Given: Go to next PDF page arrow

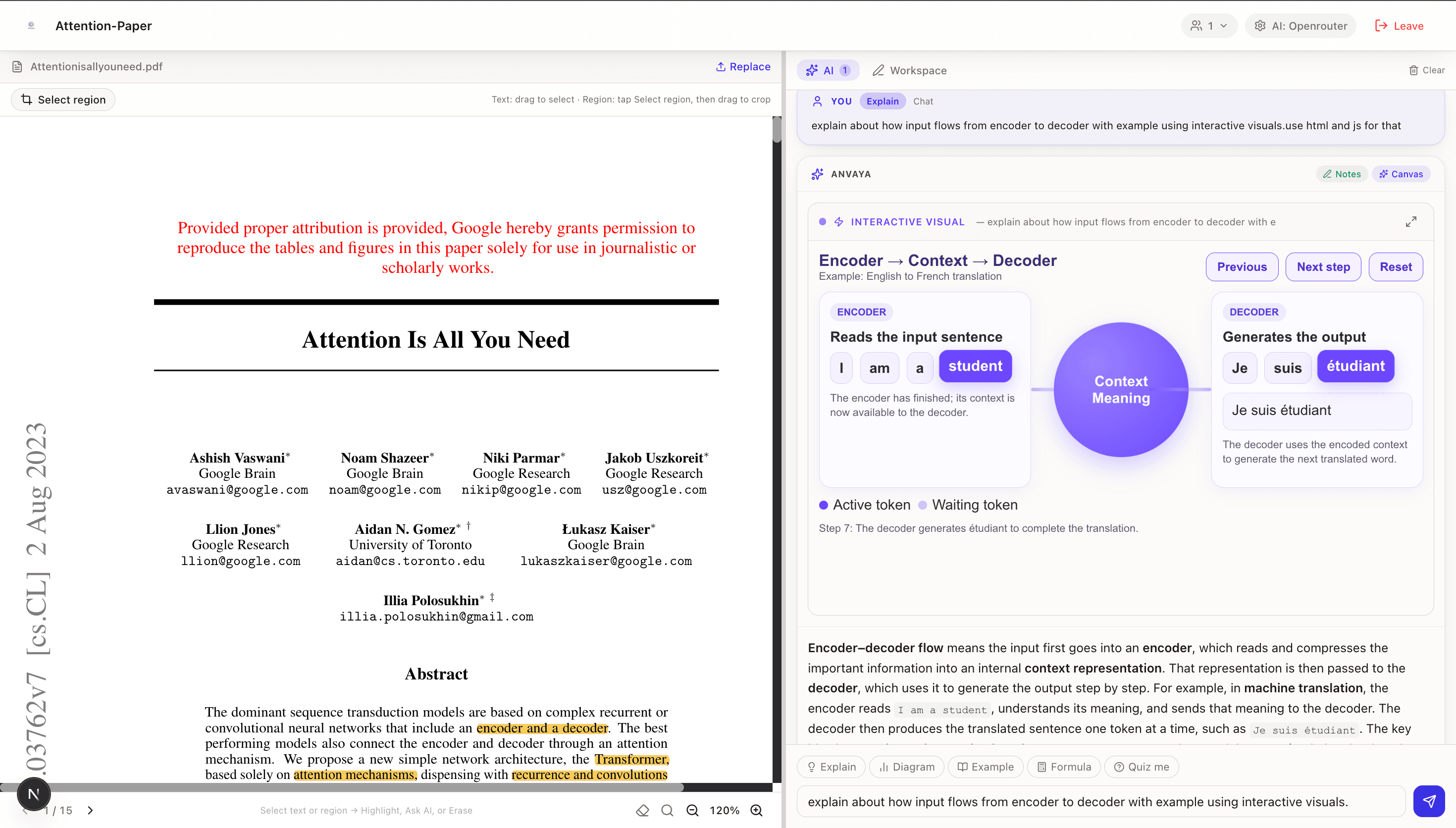Looking at the screenshot, I should 91,810.
